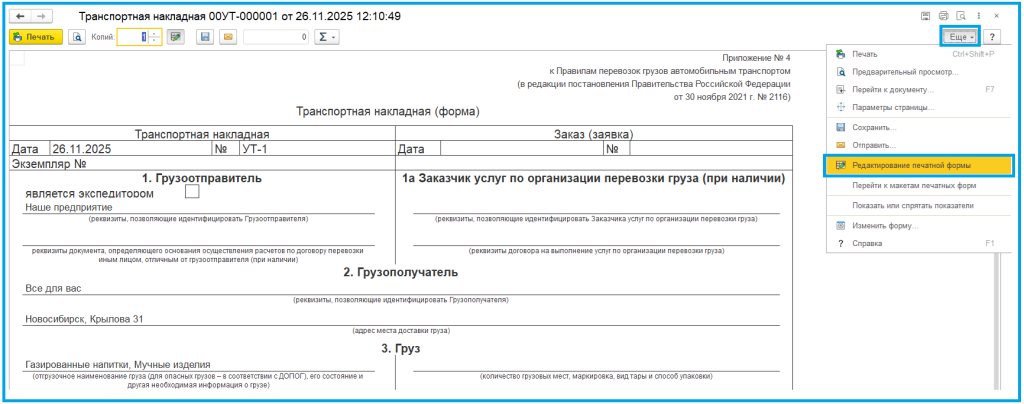Open print preview magnifier icon in toolbar
Image resolution: width=1024 pixels, height=404 pixels.
coord(77,37)
